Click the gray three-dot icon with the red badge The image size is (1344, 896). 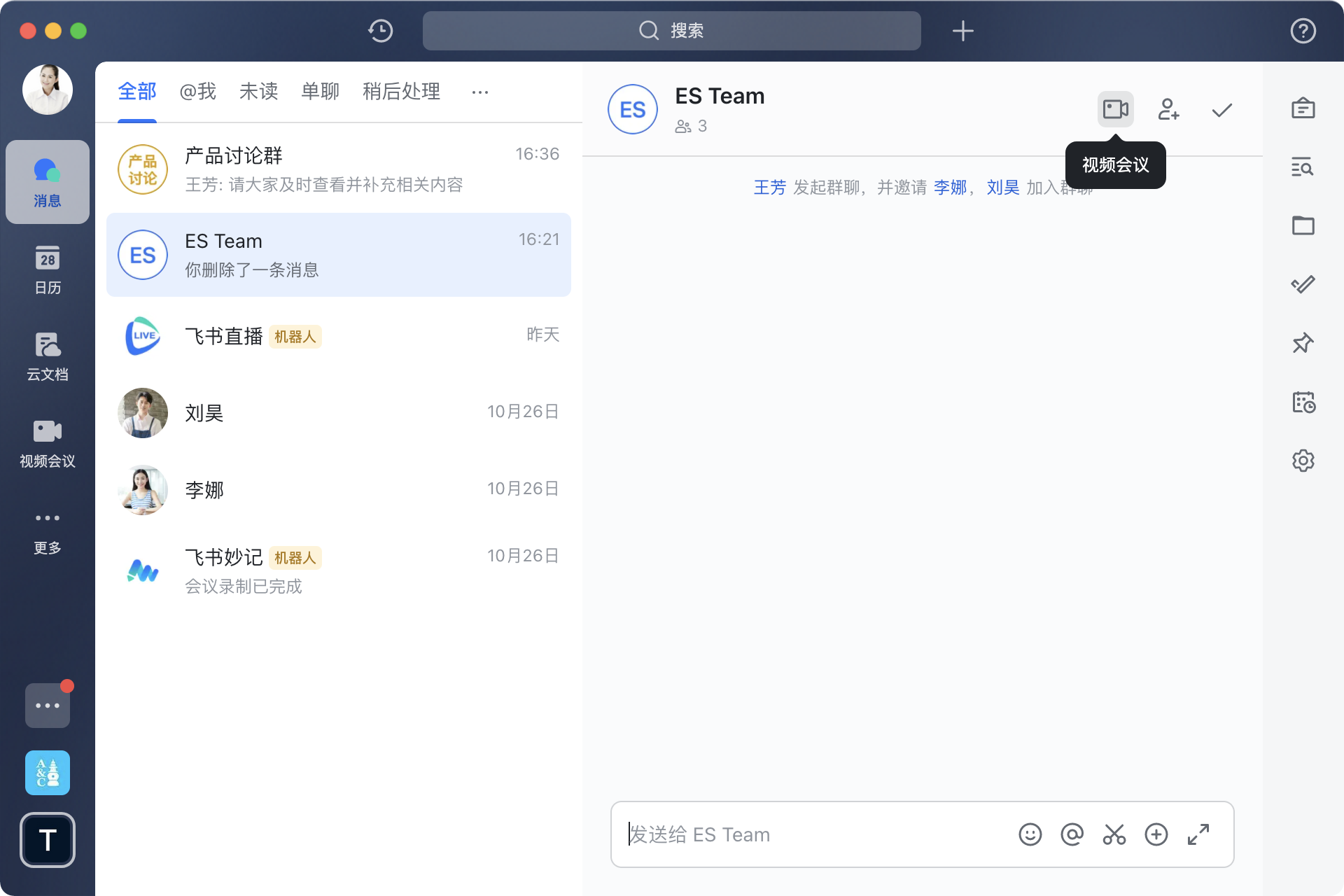tap(48, 705)
